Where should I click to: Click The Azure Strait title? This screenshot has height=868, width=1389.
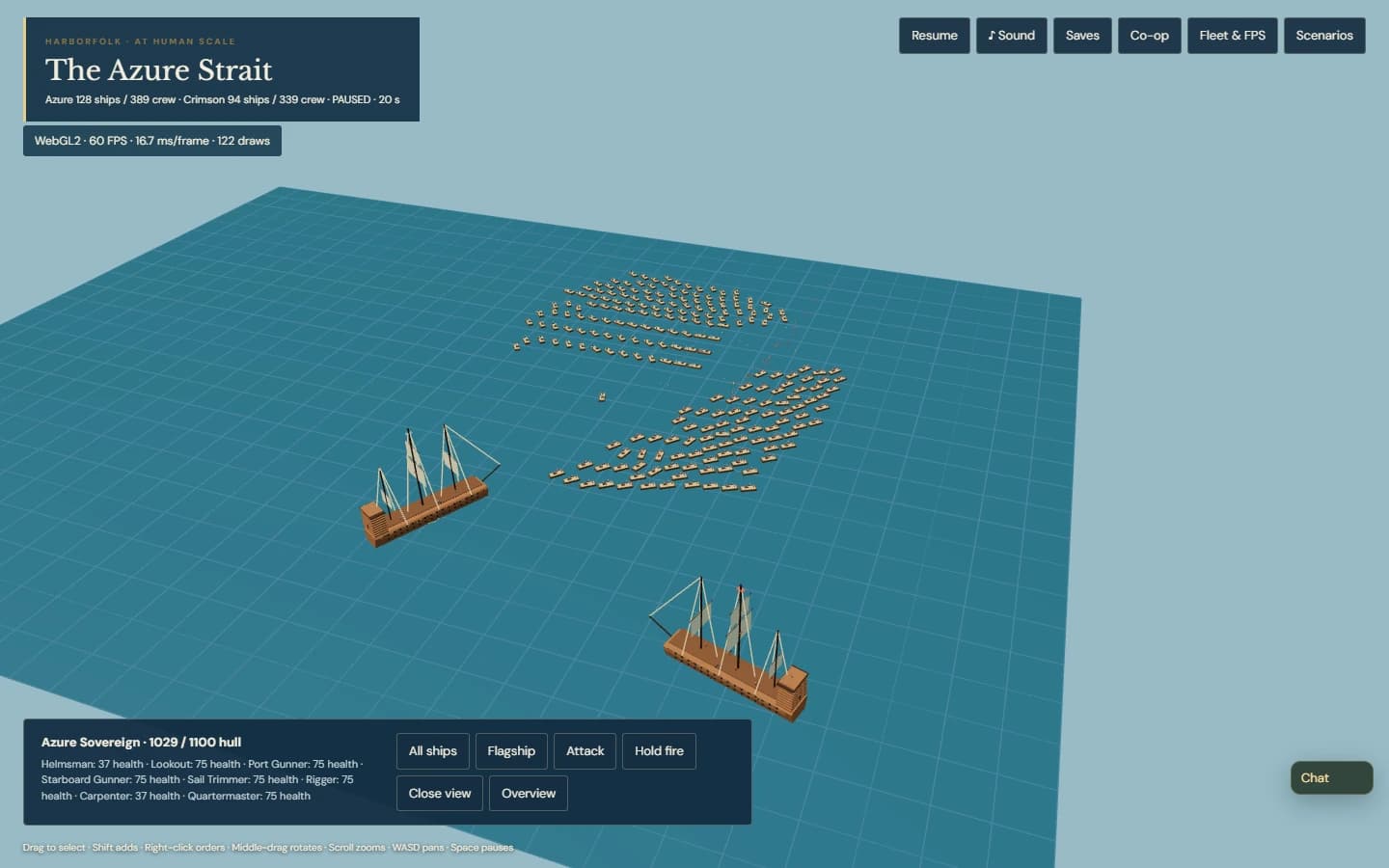tap(158, 69)
